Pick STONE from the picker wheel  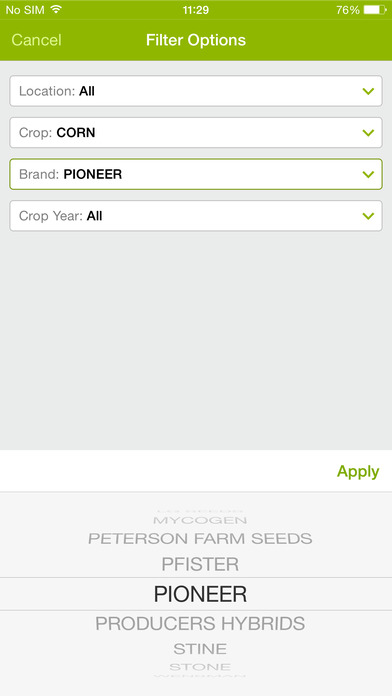coord(200,667)
